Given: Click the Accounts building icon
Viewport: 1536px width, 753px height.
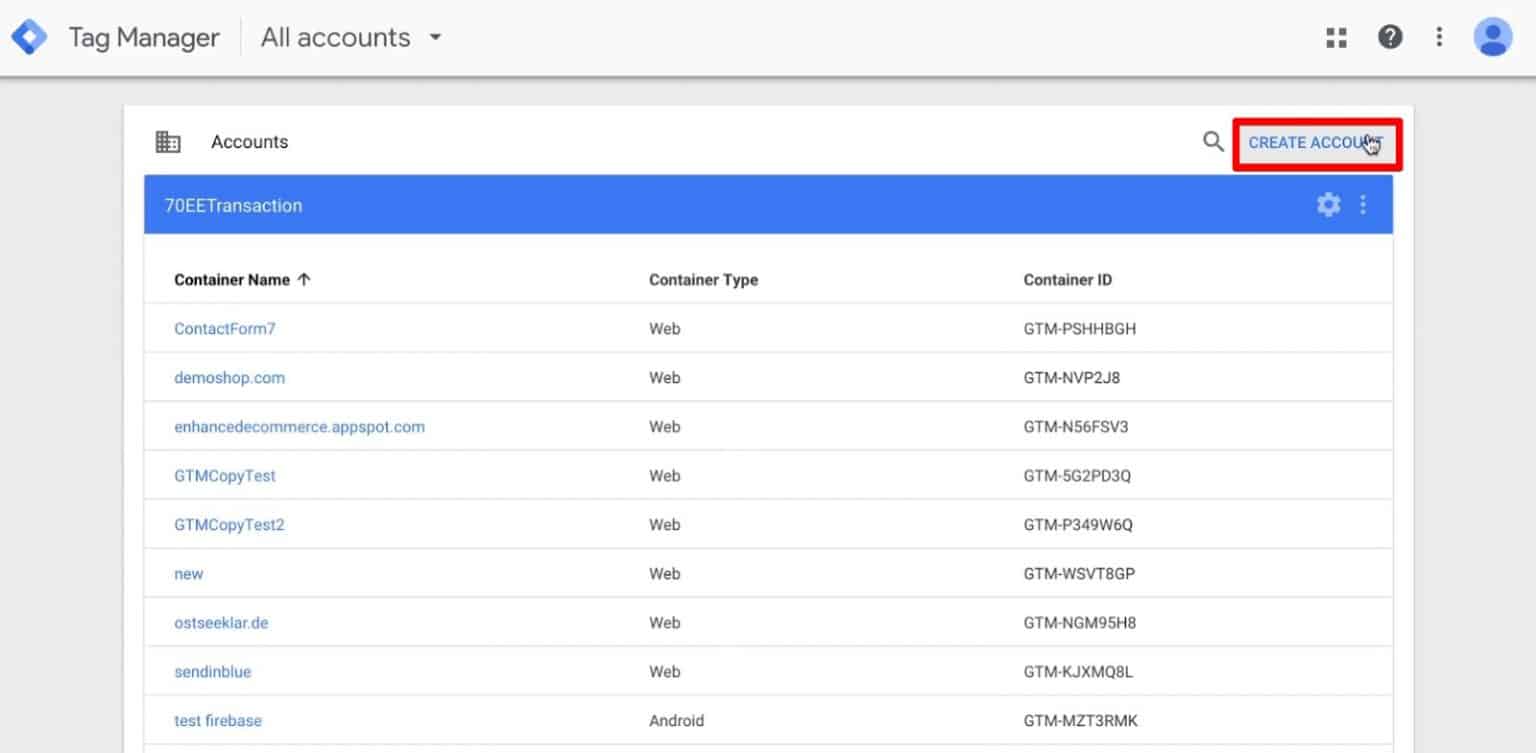Looking at the screenshot, I should [168, 141].
